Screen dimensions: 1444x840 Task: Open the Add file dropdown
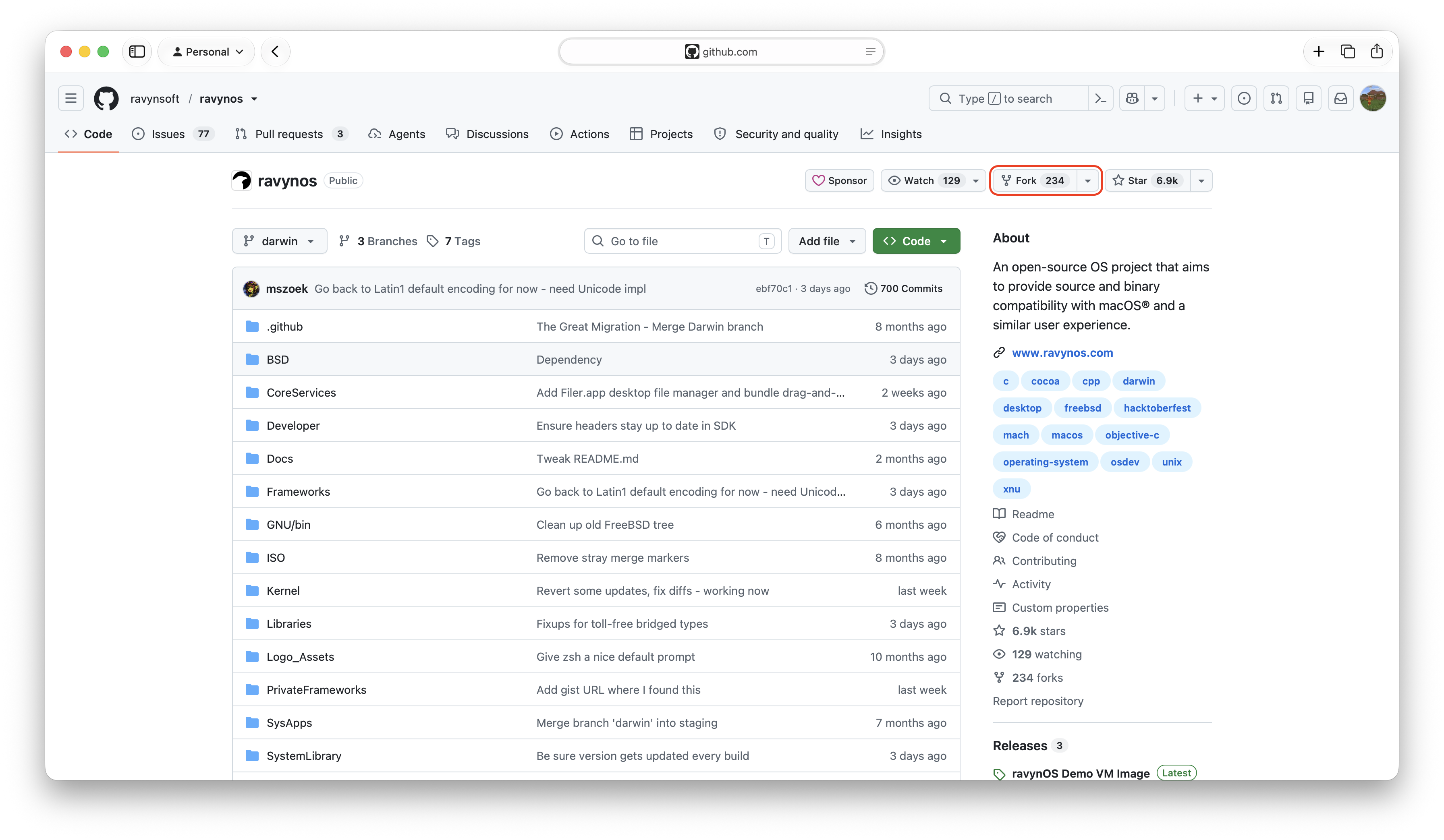tap(826, 241)
